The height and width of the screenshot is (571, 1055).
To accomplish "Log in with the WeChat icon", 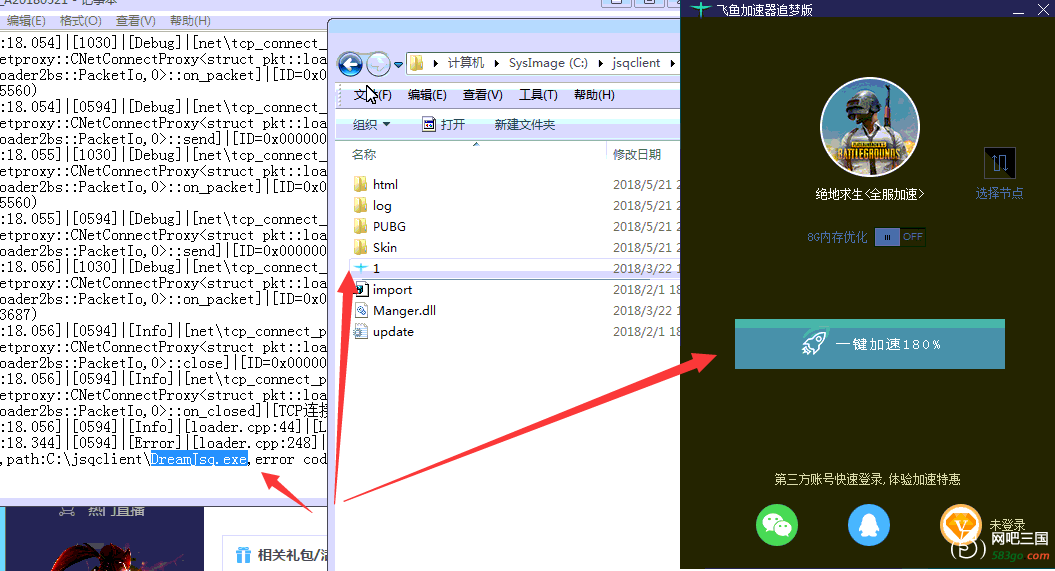I will (777, 525).
